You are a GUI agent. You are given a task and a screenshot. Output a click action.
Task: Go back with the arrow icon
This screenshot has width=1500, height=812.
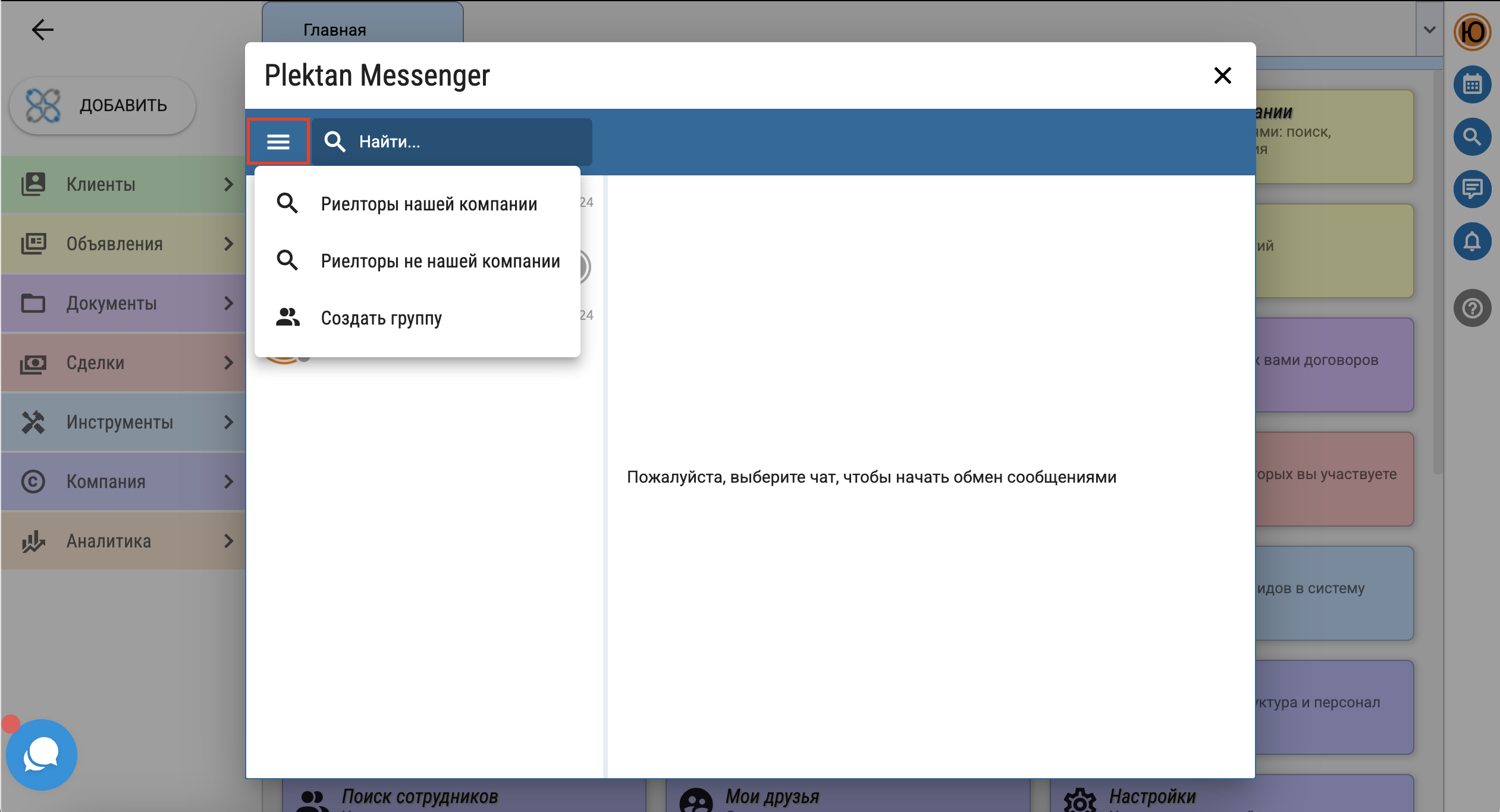click(x=43, y=30)
